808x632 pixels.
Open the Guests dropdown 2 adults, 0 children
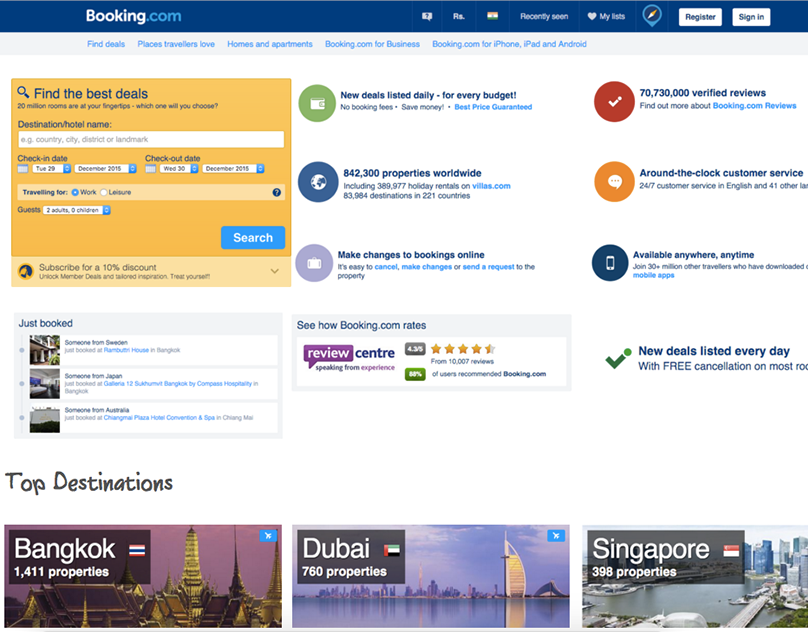(77, 210)
